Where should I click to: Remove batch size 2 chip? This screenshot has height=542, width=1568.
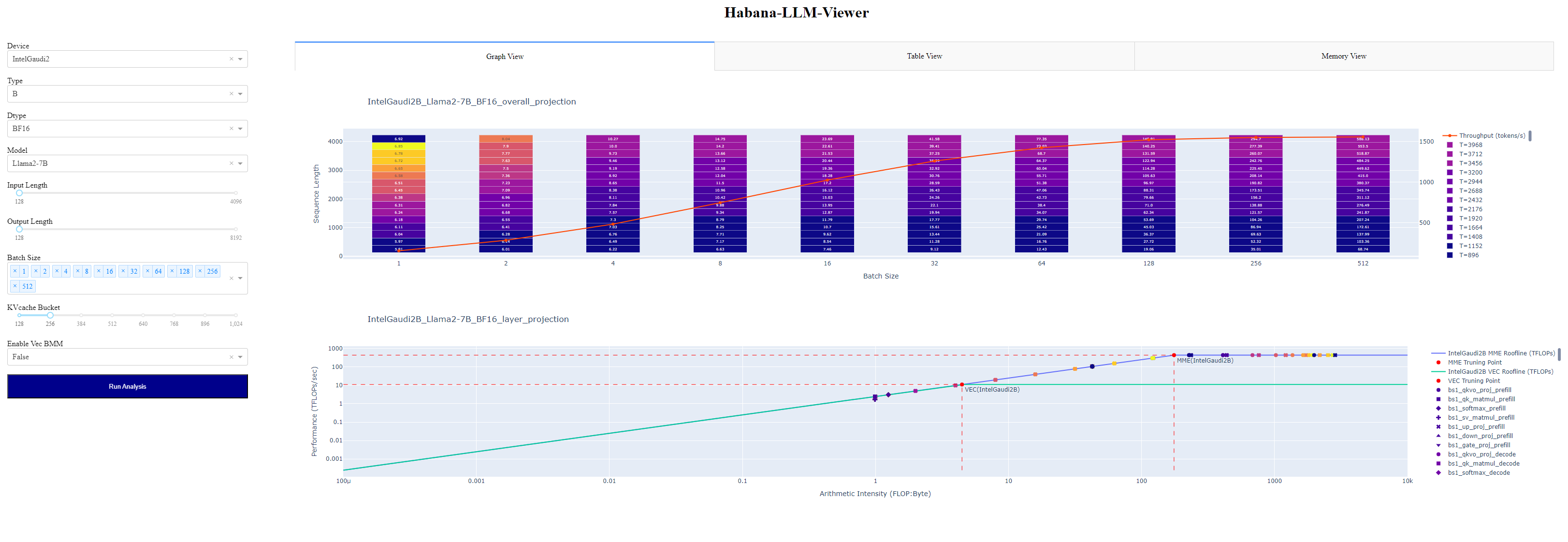[36, 271]
